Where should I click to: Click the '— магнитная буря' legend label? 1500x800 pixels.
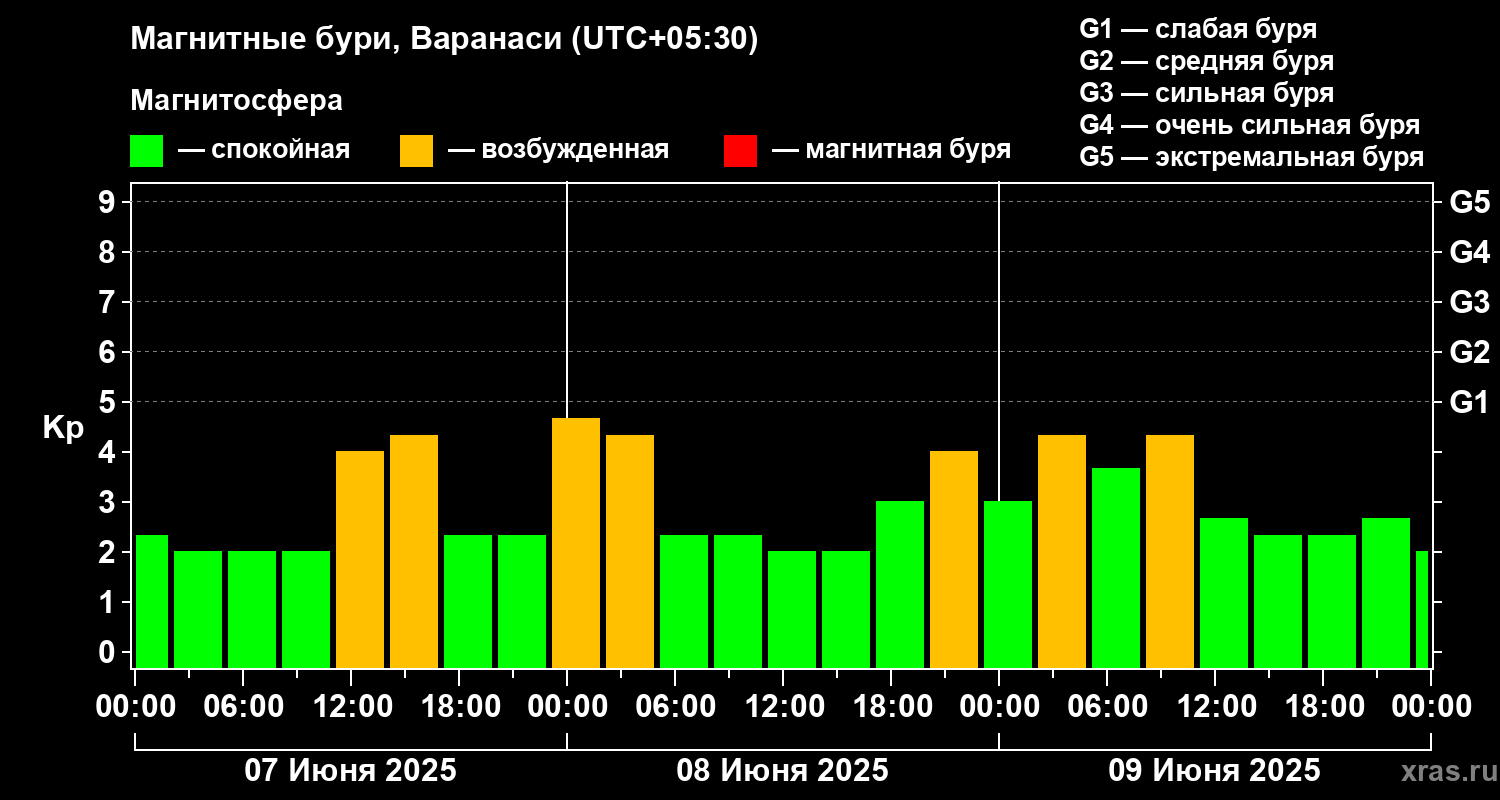(891, 151)
